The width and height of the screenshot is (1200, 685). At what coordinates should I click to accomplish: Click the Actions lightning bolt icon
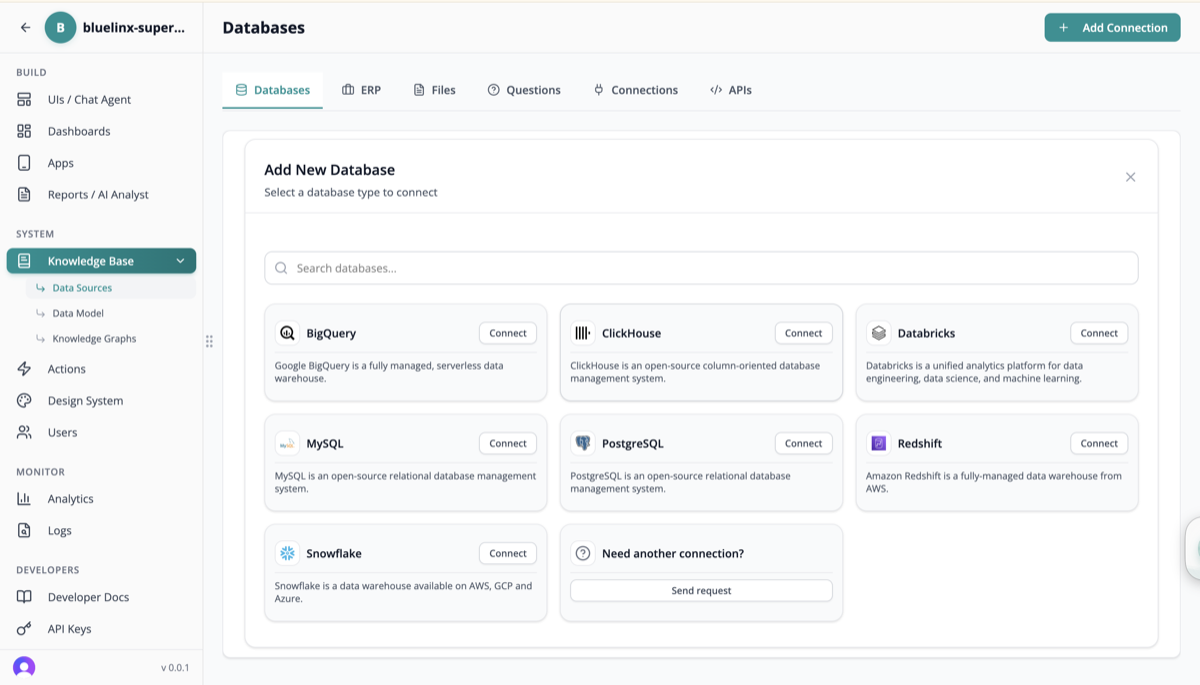(24, 369)
